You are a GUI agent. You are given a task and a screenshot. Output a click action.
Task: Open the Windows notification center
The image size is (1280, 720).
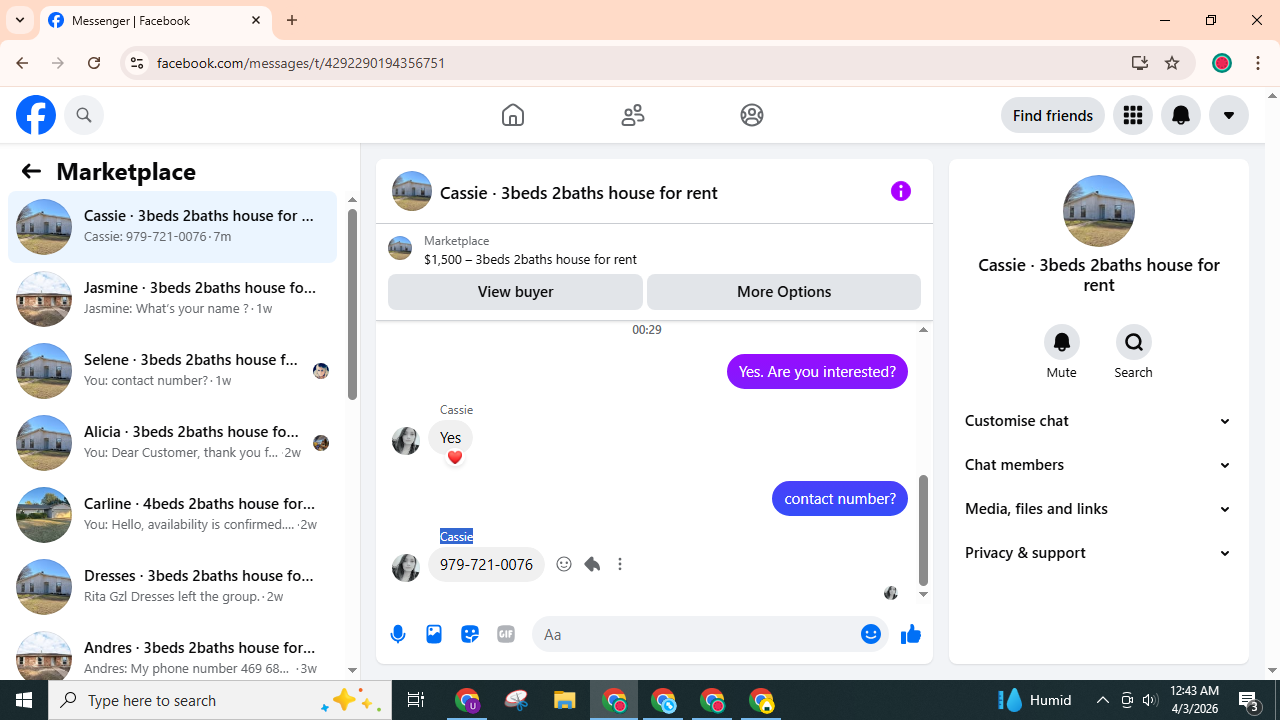click(1249, 700)
